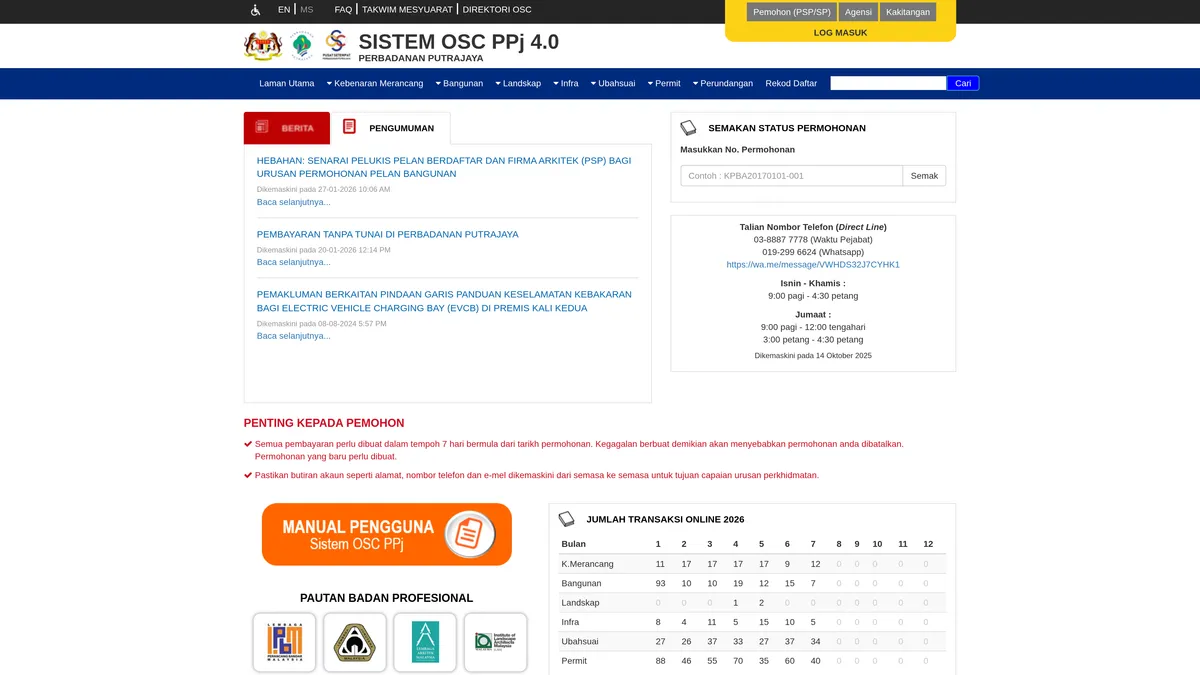Switch to the Pengumuman tab
Viewport: 1200px width, 675px height.
click(391, 128)
